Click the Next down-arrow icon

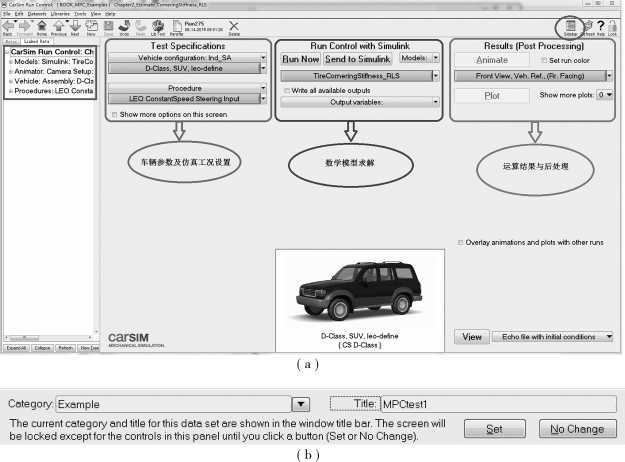pyautogui.click(x=75, y=26)
